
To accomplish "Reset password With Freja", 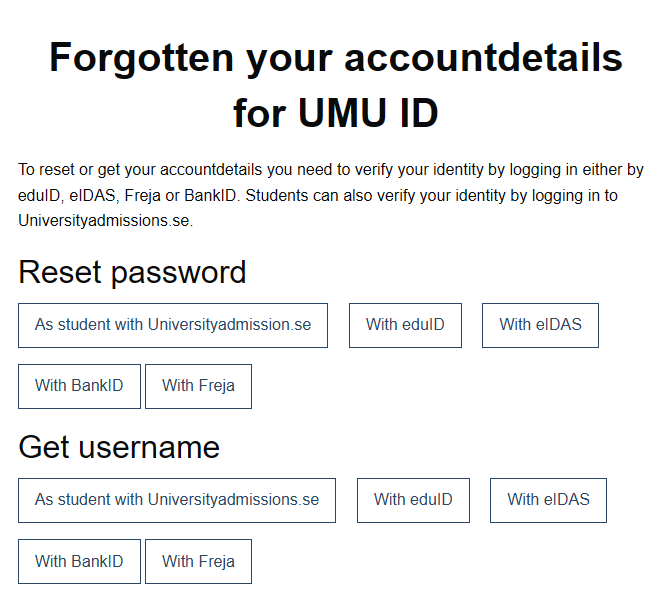I will pos(198,386).
